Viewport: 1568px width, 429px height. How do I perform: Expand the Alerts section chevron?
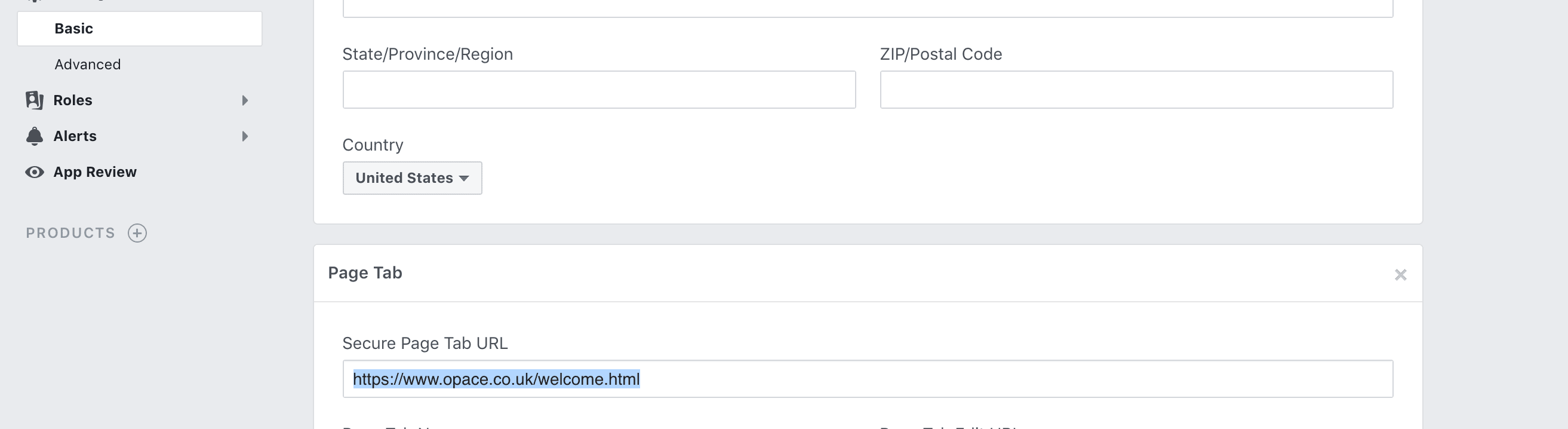pos(246,136)
